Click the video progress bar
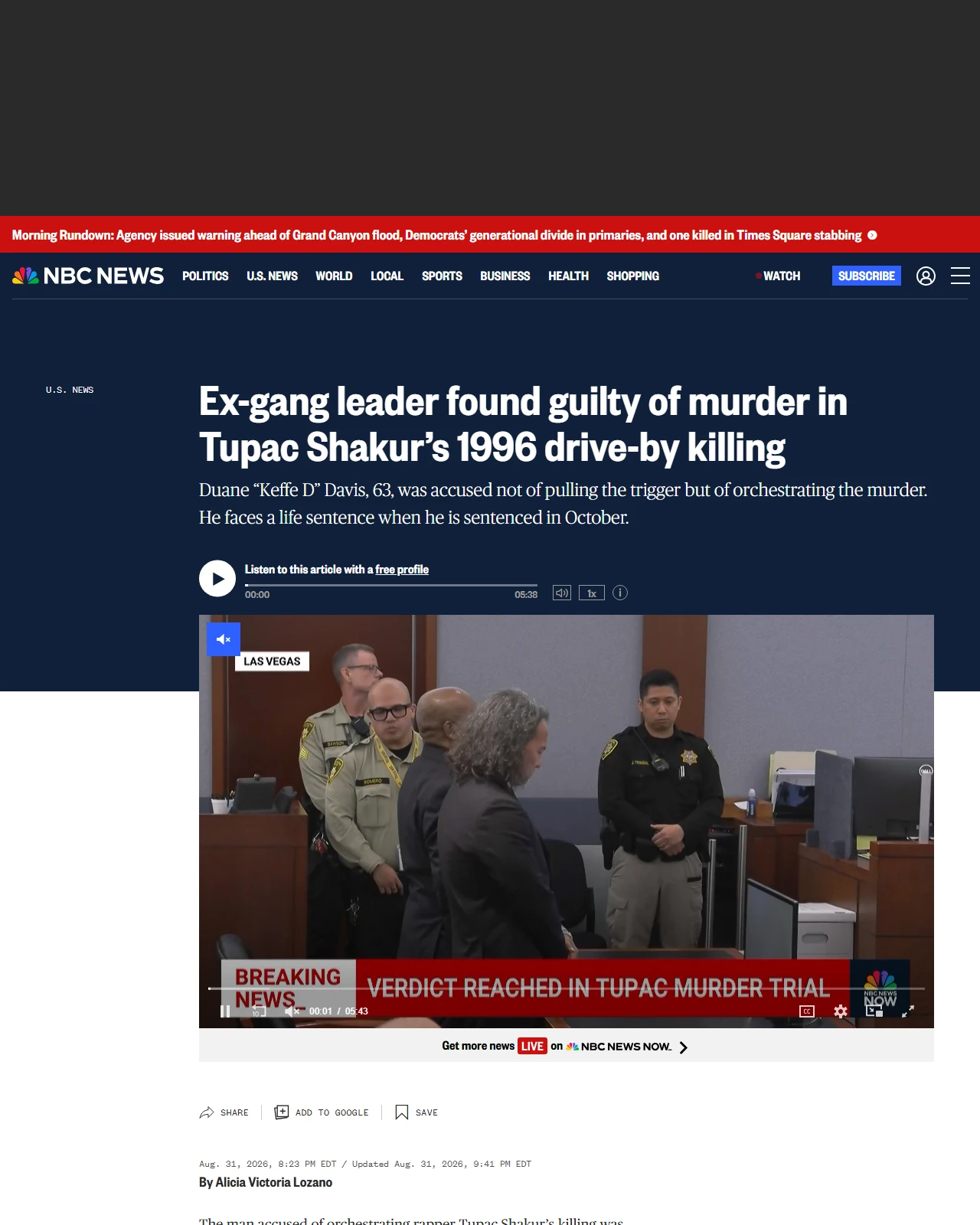 pos(567,988)
